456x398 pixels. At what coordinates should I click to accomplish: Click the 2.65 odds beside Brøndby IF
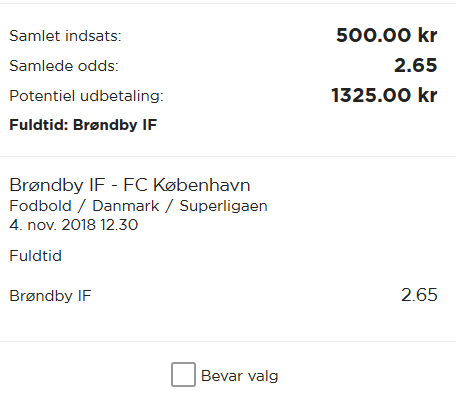419,295
